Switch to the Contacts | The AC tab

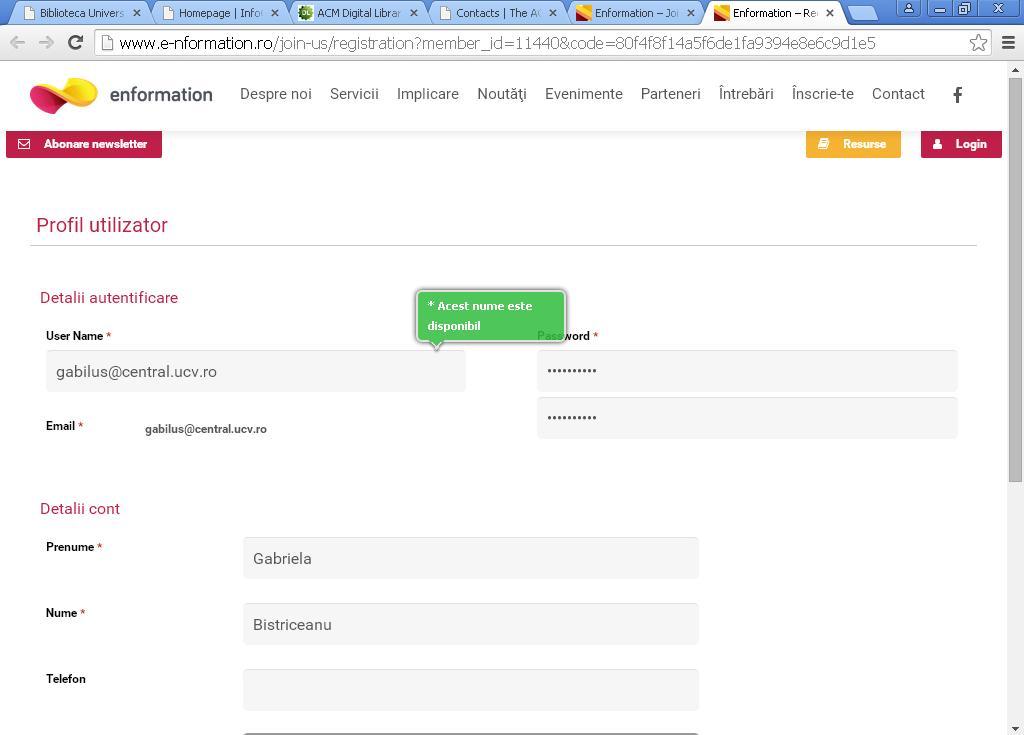(x=498, y=13)
